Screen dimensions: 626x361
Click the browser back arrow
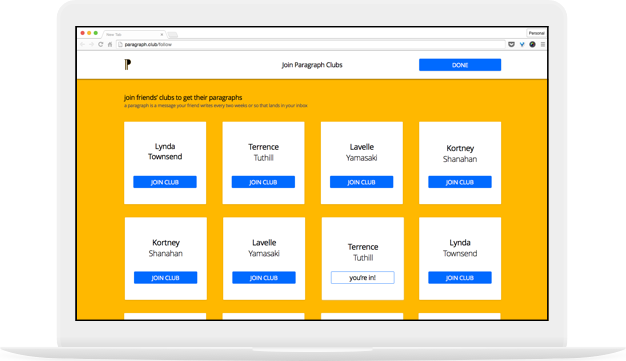pos(83,44)
